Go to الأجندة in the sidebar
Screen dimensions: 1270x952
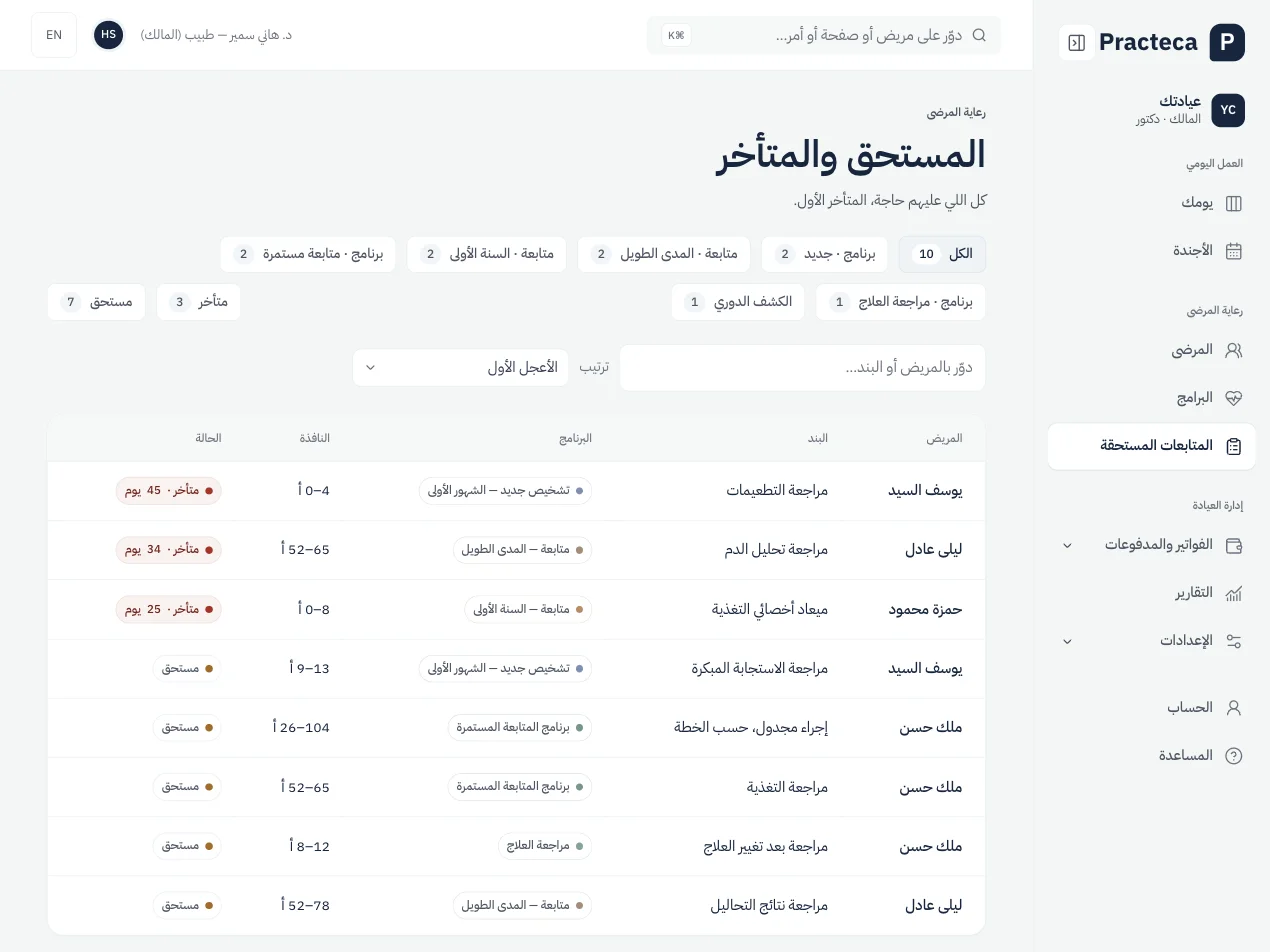pyautogui.click(x=1151, y=251)
